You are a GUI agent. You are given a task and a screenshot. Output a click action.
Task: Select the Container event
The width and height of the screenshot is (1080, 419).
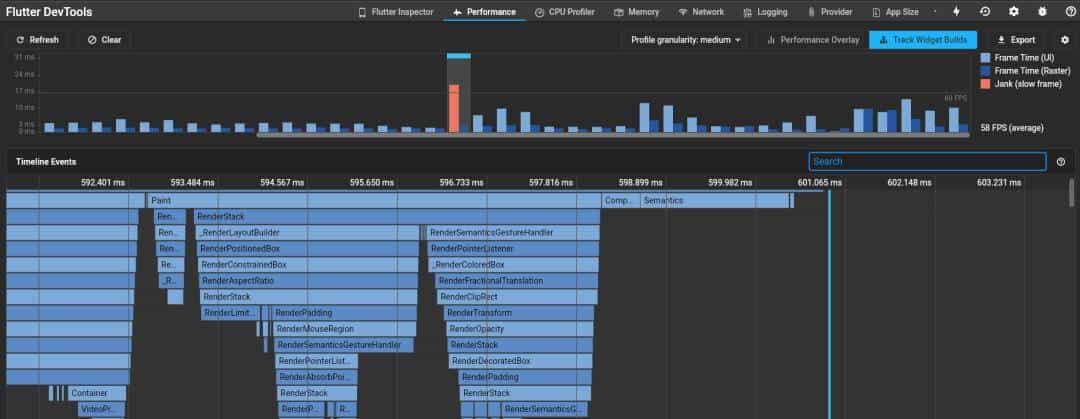[x=97, y=393]
